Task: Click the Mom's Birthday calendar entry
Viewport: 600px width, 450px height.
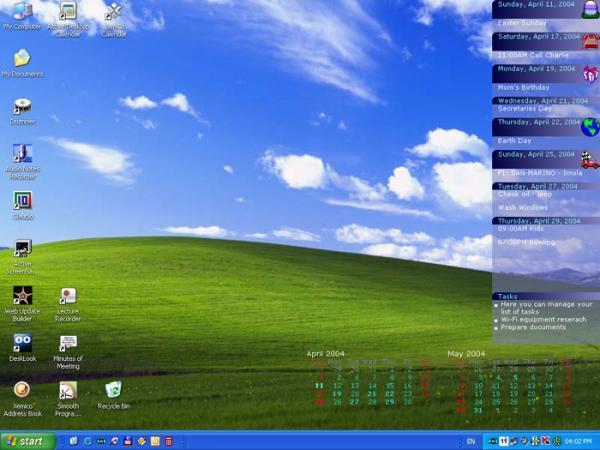Action: click(x=523, y=88)
